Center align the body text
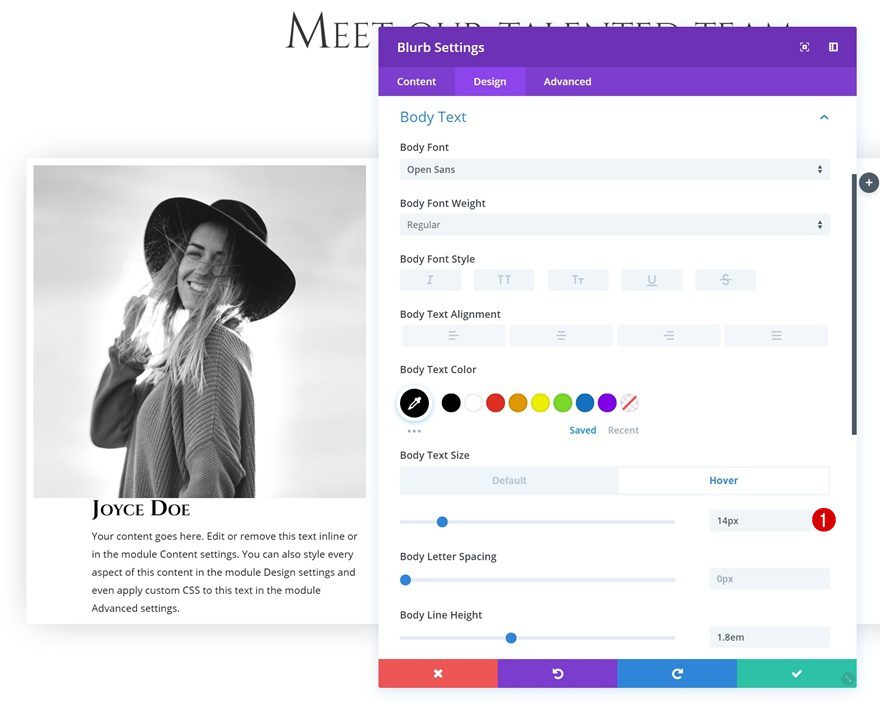 (561, 335)
